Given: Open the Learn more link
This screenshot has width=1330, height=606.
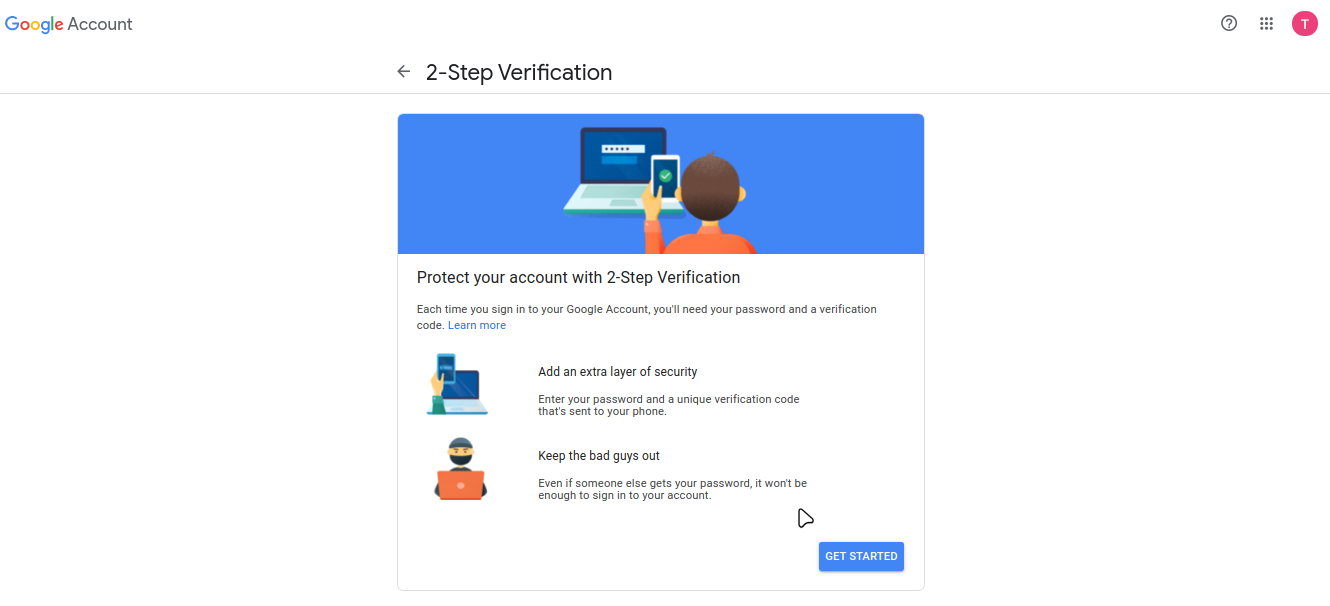Looking at the screenshot, I should 477,326.
